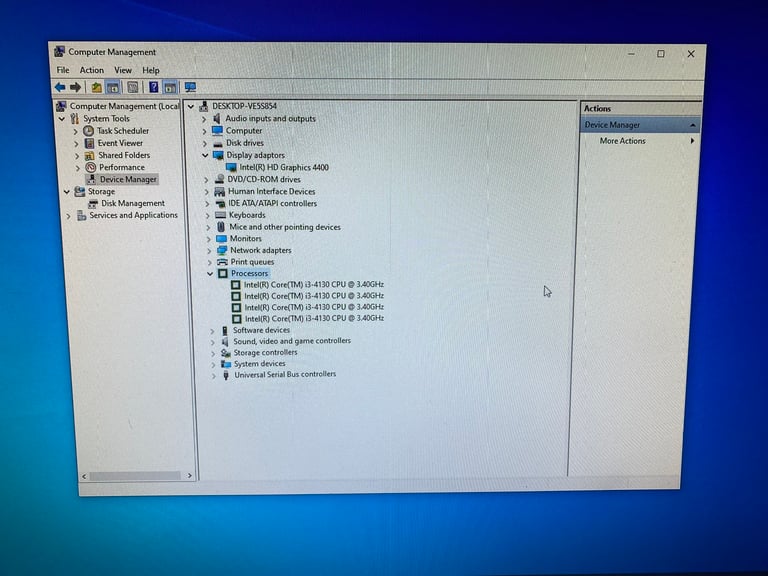Click the Universal Serial Bus controllers icon

pos(226,375)
